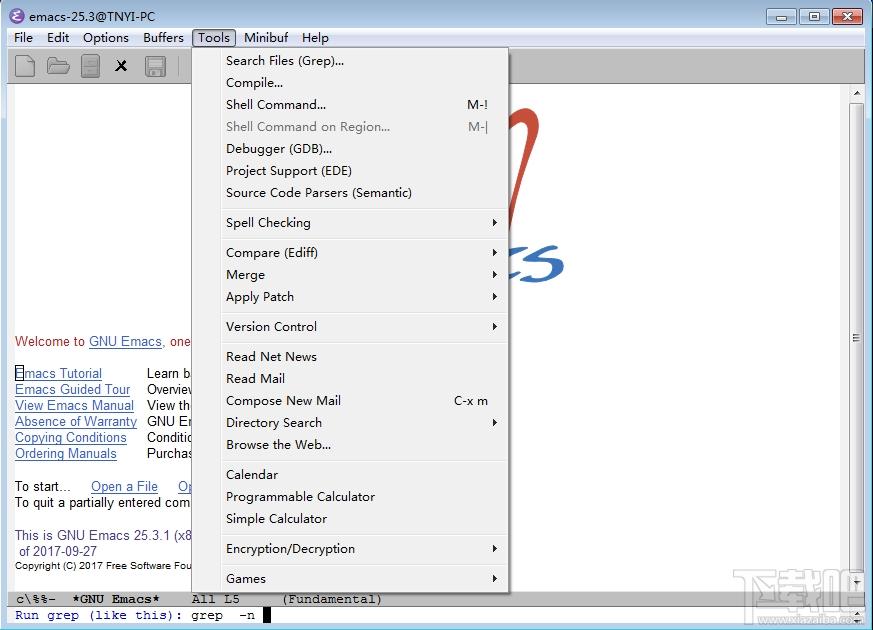Expand the Merge submenu
This screenshot has width=873, height=630.
pyautogui.click(x=351, y=275)
